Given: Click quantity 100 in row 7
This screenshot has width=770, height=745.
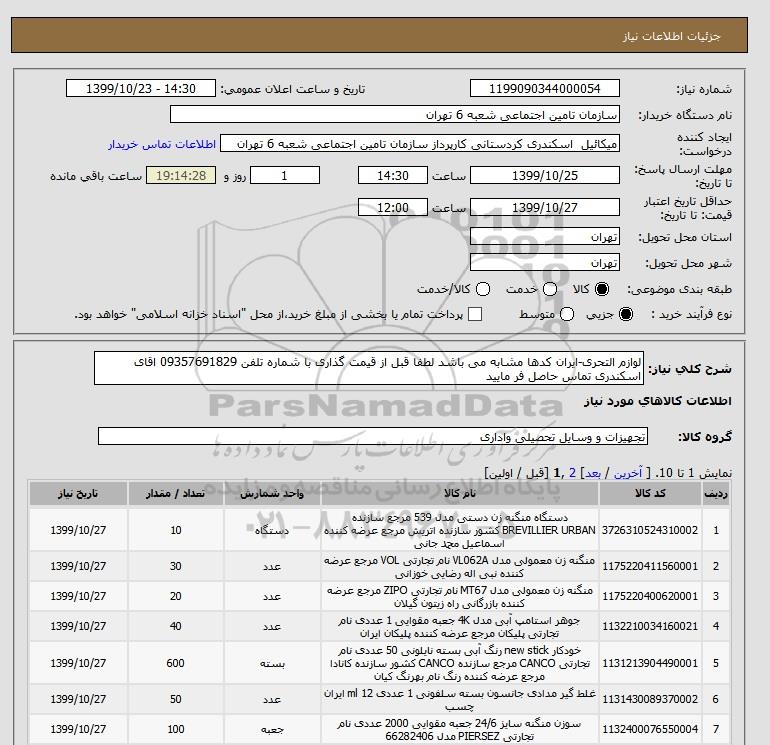Looking at the screenshot, I should click(x=175, y=729).
